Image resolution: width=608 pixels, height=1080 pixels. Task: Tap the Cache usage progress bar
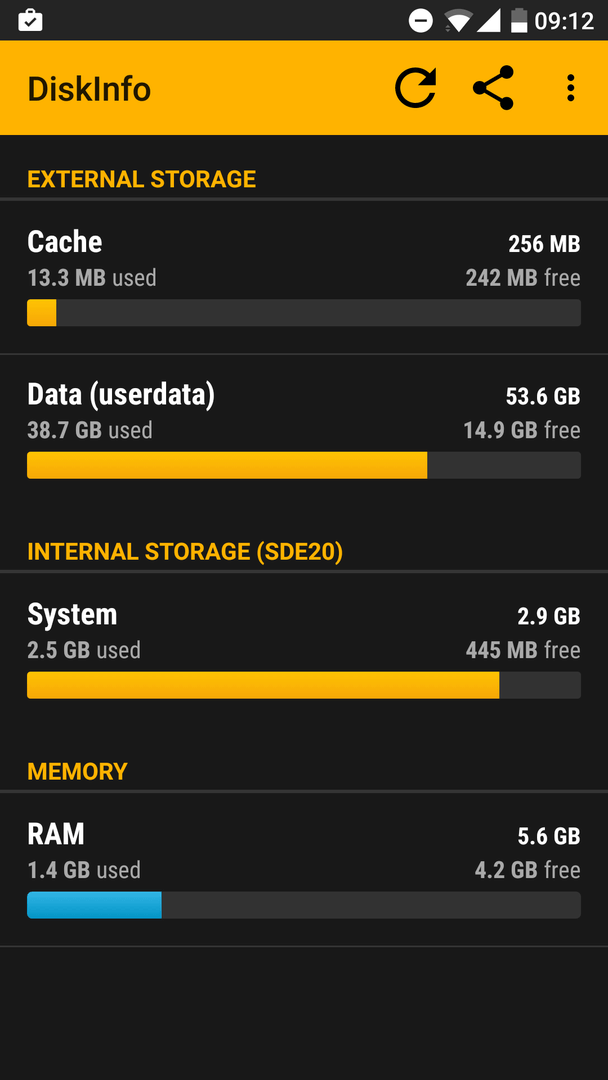tap(303, 313)
